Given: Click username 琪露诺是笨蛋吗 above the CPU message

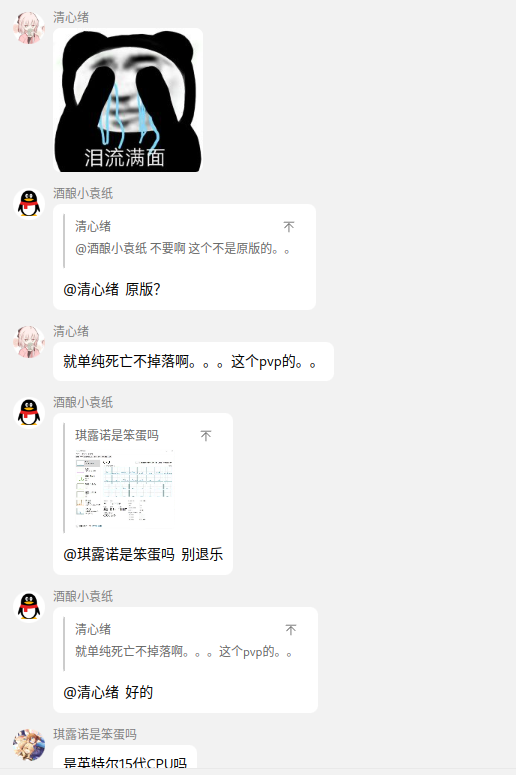Looking at the screenshot, I should pos(95,734).
